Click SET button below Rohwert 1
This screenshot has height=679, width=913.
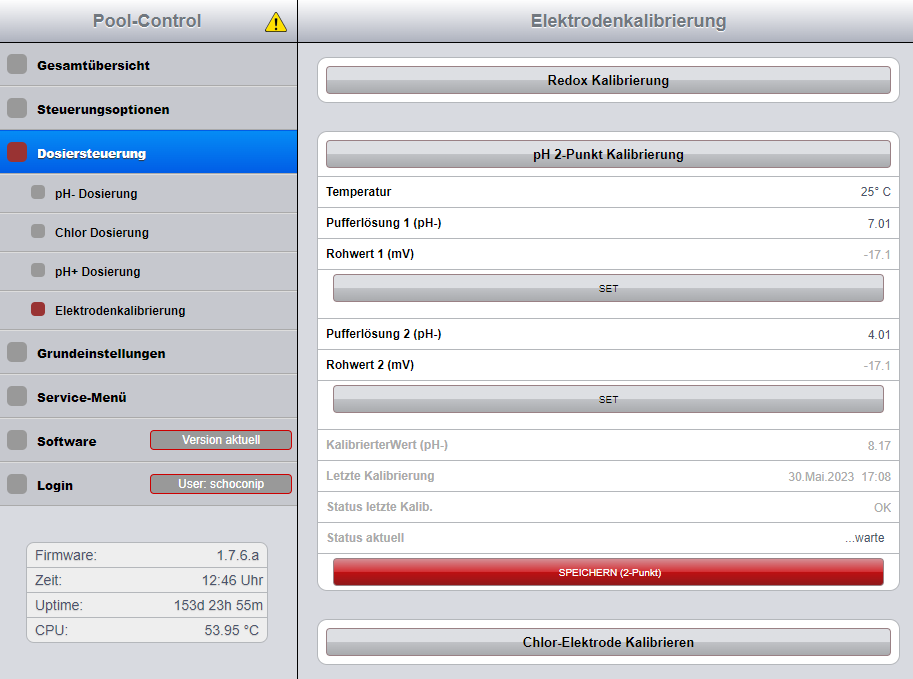[x=608, y=288]
